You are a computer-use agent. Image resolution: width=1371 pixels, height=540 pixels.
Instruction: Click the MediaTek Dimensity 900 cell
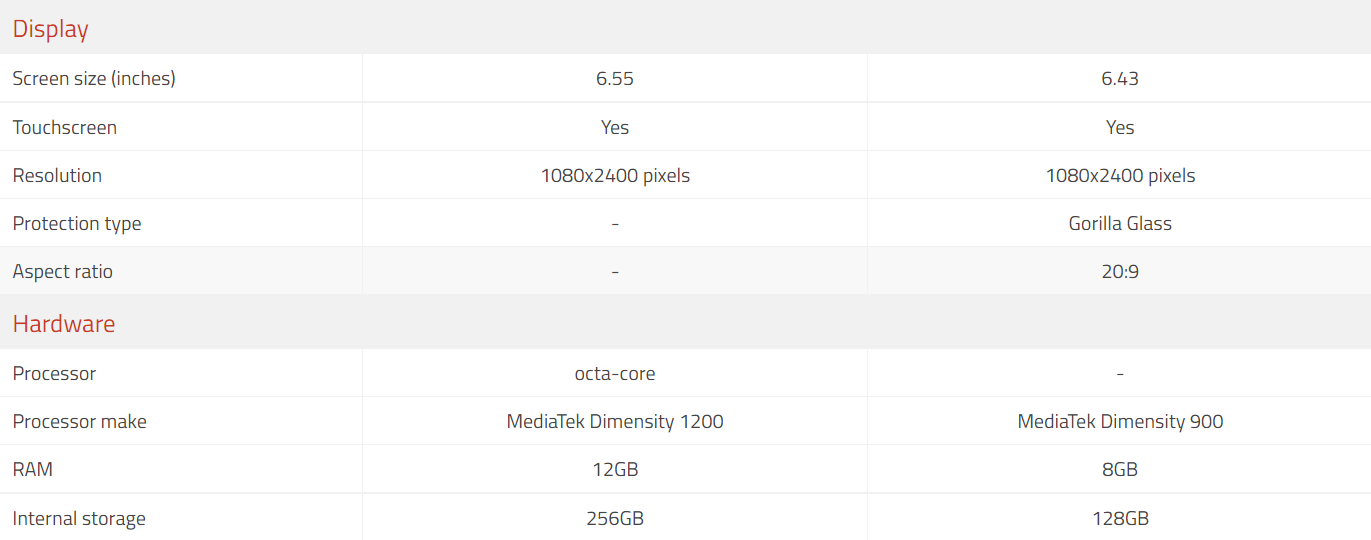click(1120, 421)
